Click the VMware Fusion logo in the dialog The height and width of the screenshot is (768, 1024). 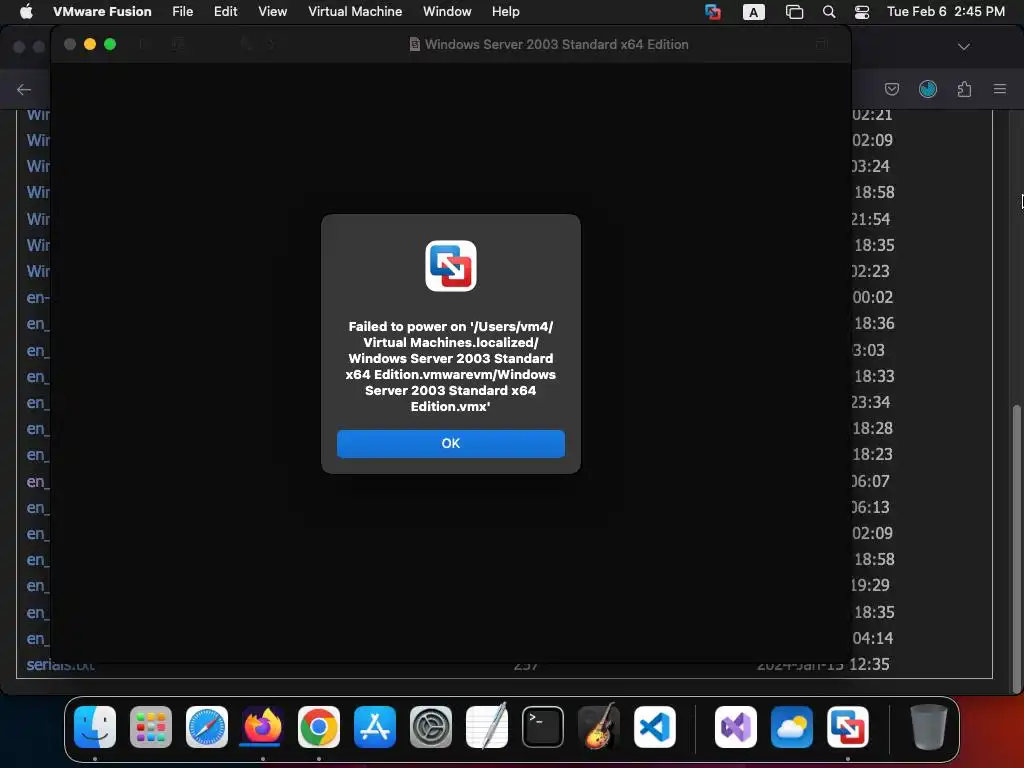click(x=451, y=266)
